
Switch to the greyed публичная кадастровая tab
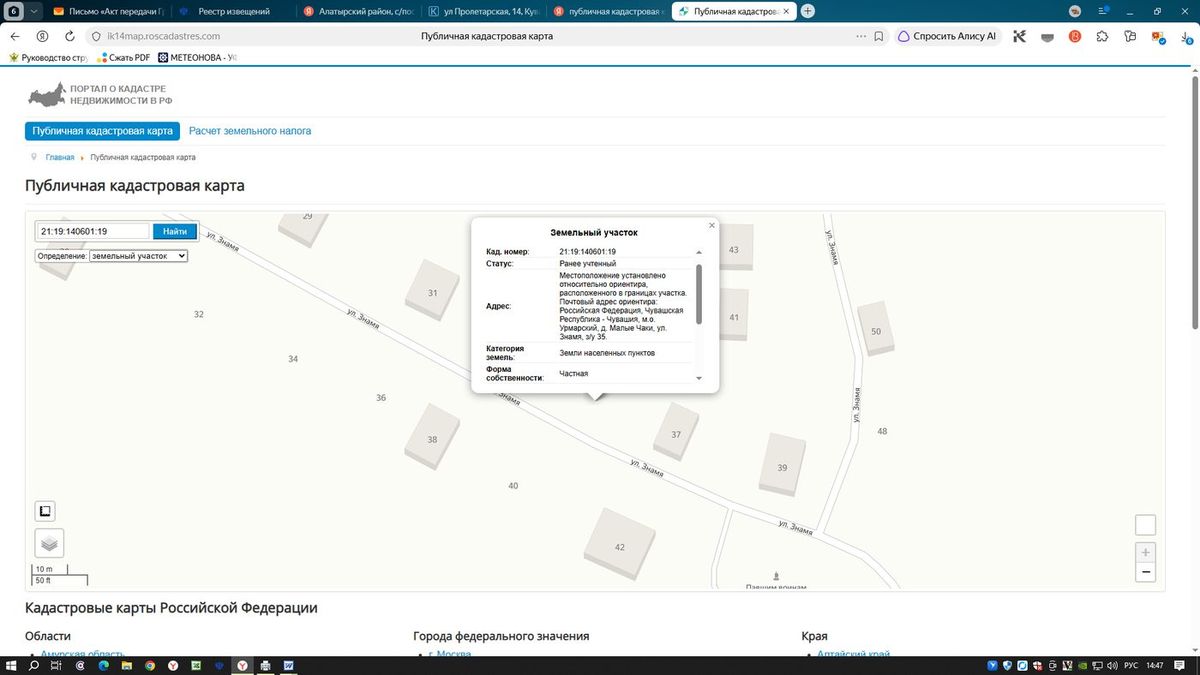click(x=609, y=11)
